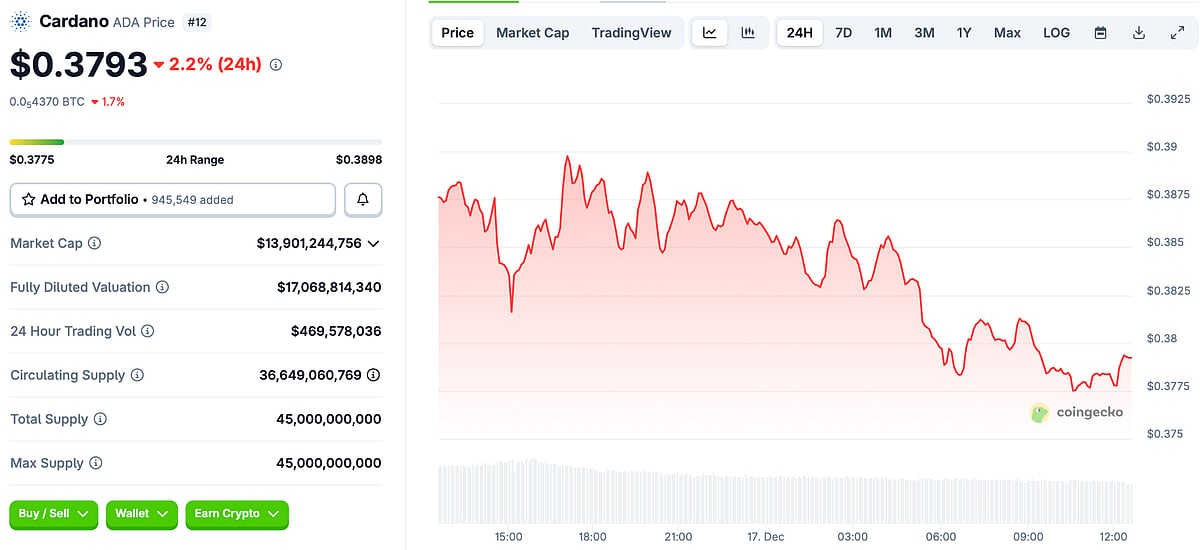Show Fully Diluted Valuation info tooltip
This screenshot has width=1200, height=550.
tap(162, 287)
